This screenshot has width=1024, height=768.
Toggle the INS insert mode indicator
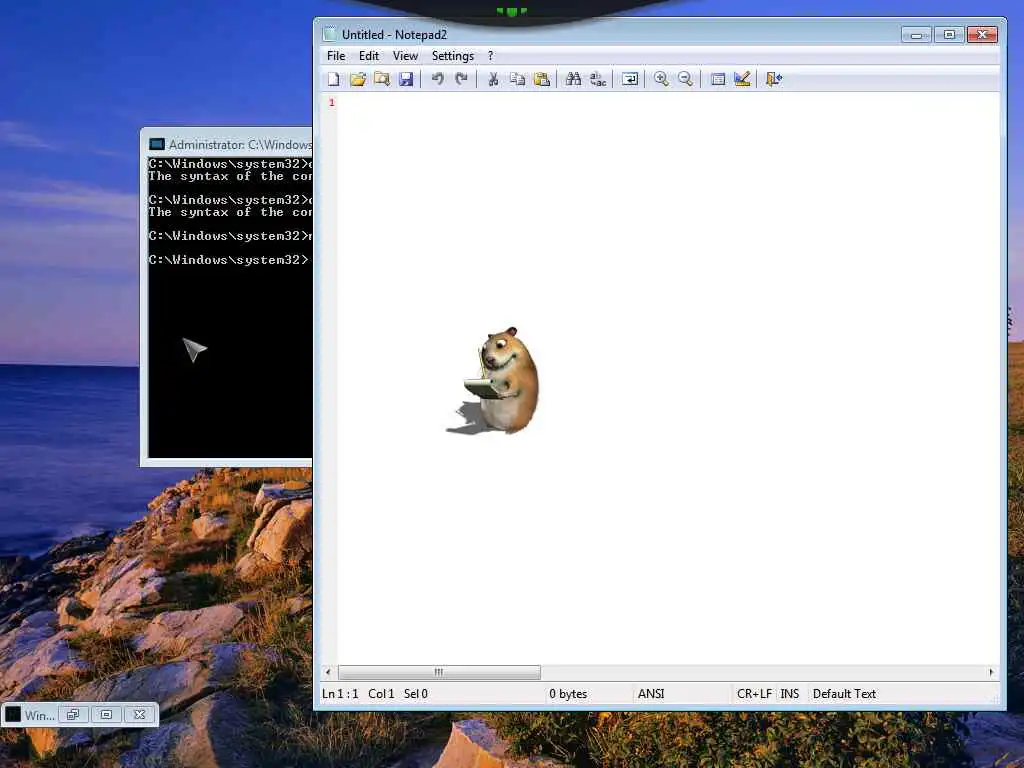790,694
